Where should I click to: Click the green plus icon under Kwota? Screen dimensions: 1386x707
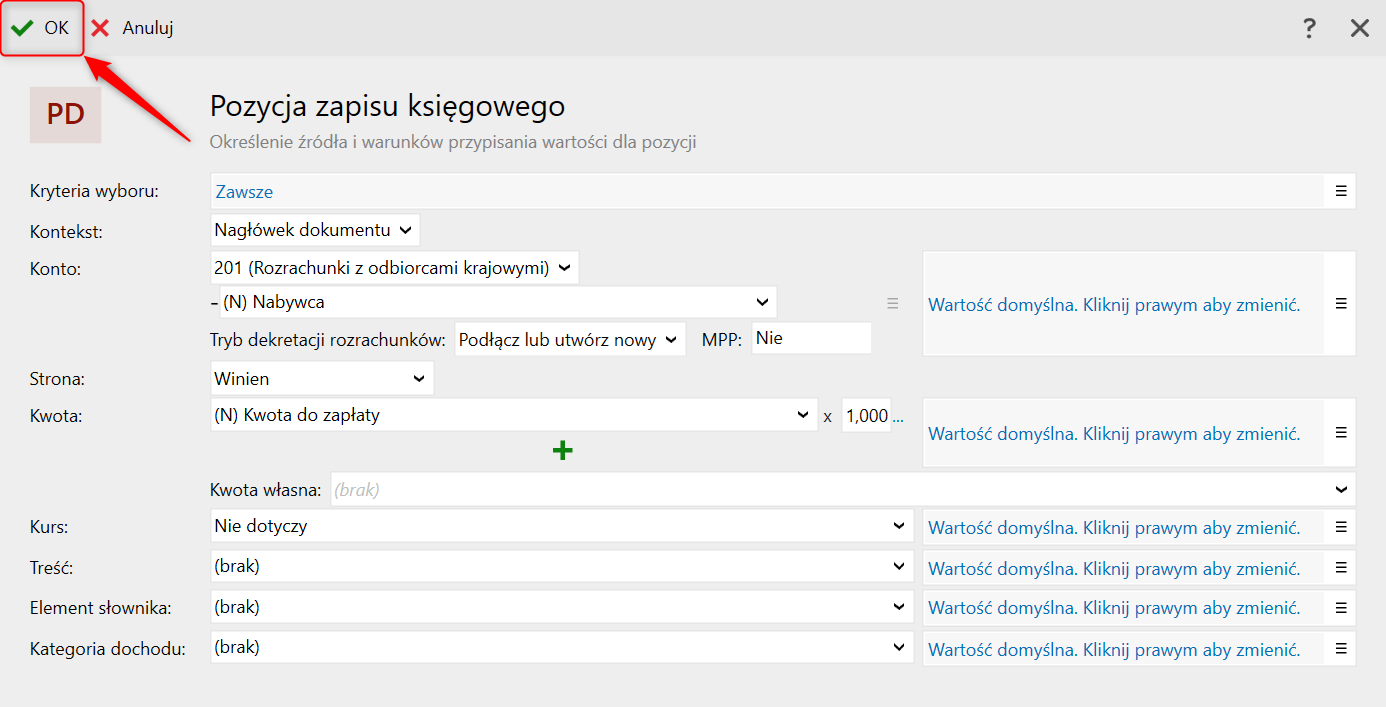[563, 451]
